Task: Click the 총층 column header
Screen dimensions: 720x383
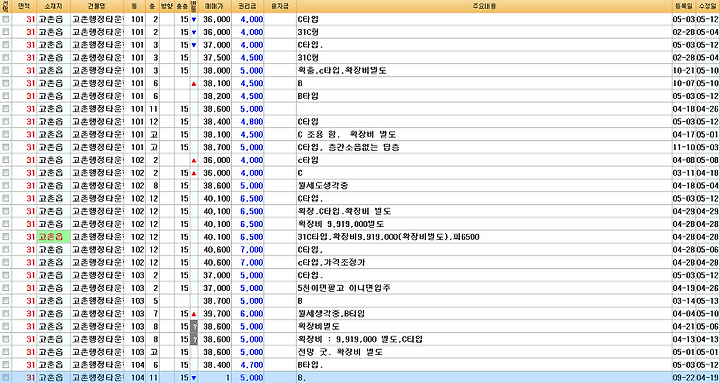Action: pyautogui.click(x=182, y=6)
